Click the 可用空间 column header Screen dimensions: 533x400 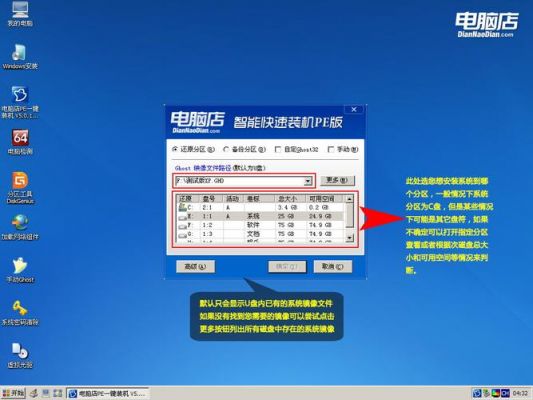click(324, 199)
